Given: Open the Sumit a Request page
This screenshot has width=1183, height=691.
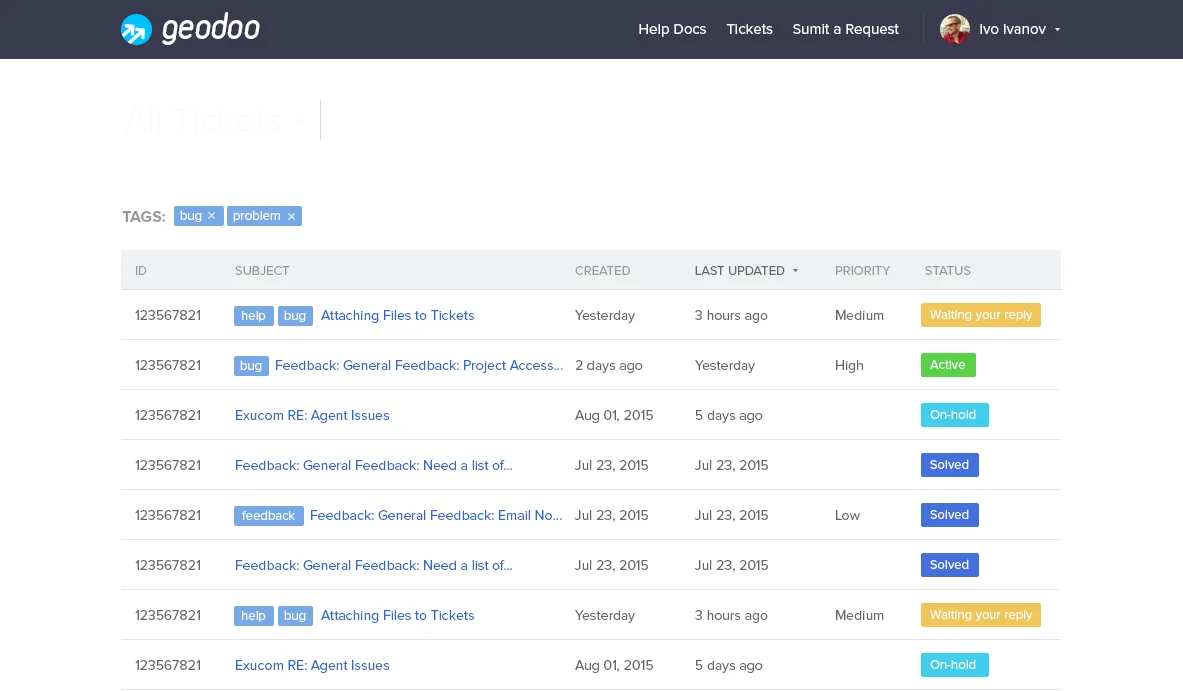Looking at the screenshot, I should 845,29.
